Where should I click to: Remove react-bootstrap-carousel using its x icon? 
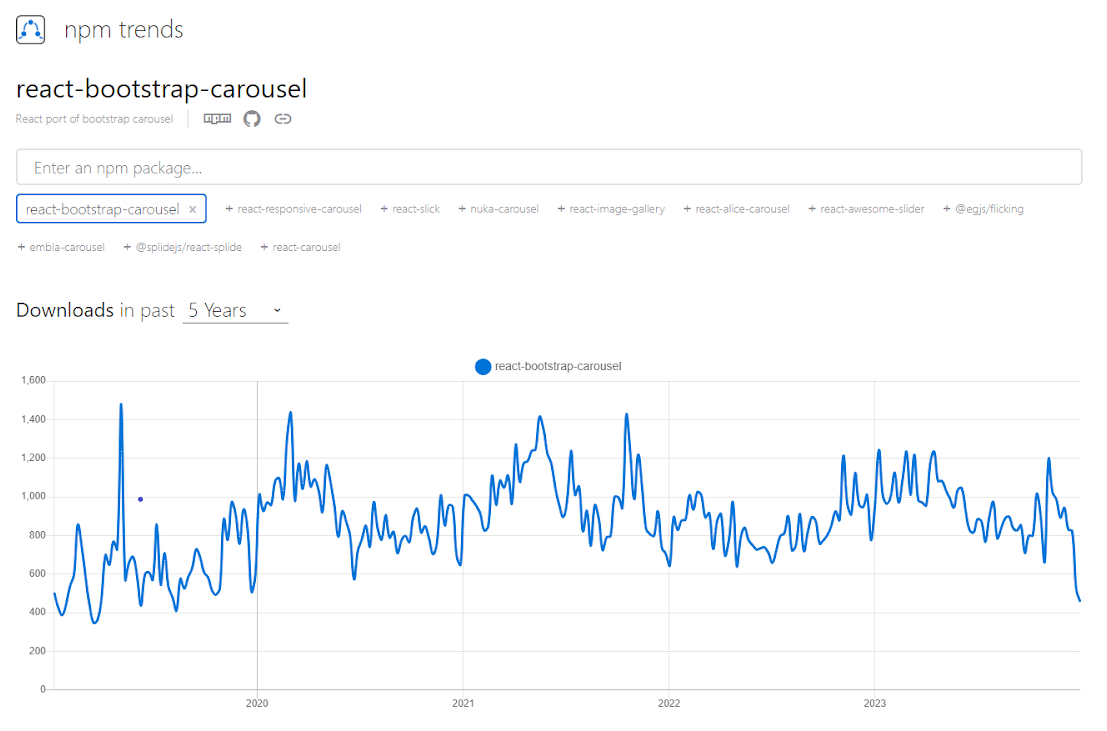(x=193, y=209)
